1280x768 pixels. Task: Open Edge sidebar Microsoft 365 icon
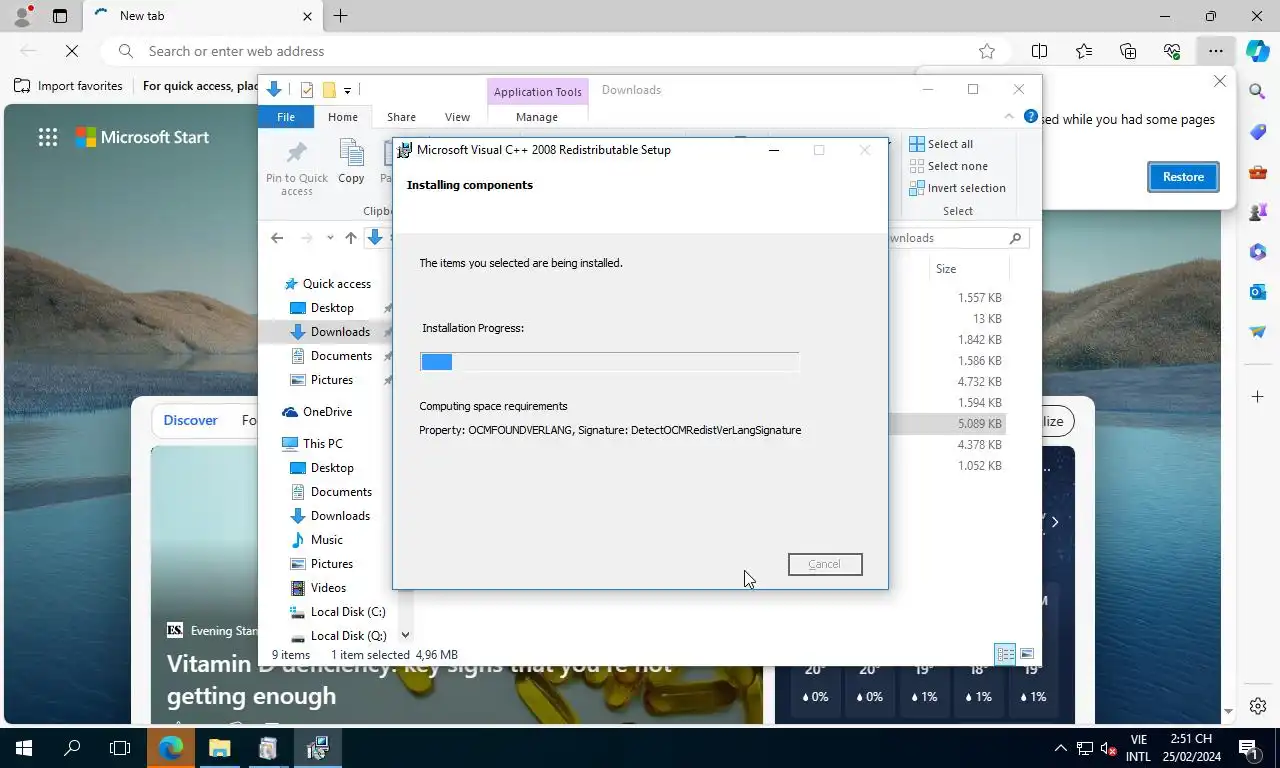[x=1258, y=252]
